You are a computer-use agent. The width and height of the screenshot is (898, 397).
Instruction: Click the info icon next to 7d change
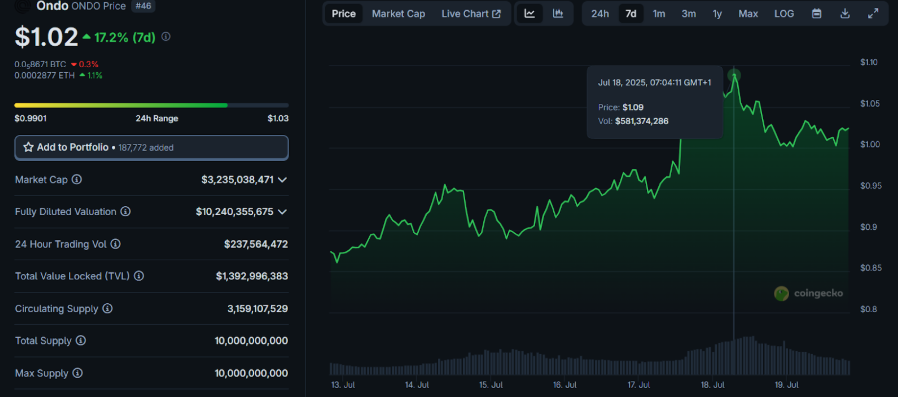pyautogui.click(x=166, y=37)
